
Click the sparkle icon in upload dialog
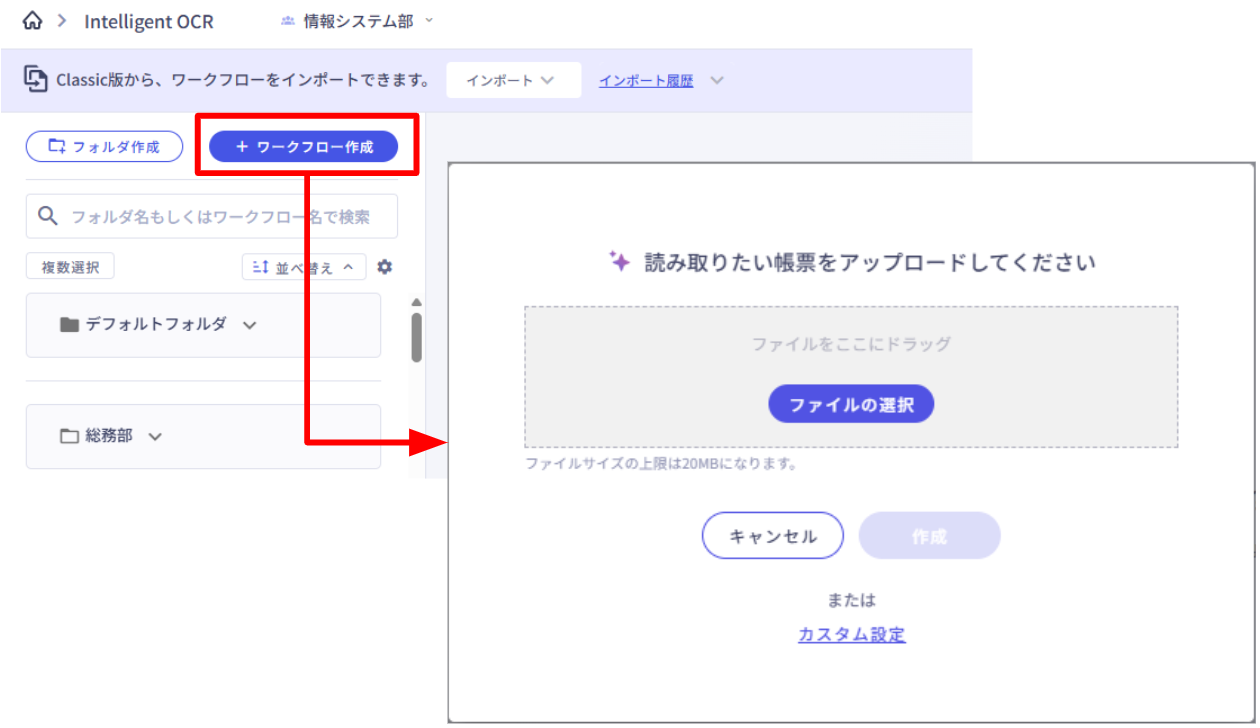pyautogui.click(x=620, y=262)
